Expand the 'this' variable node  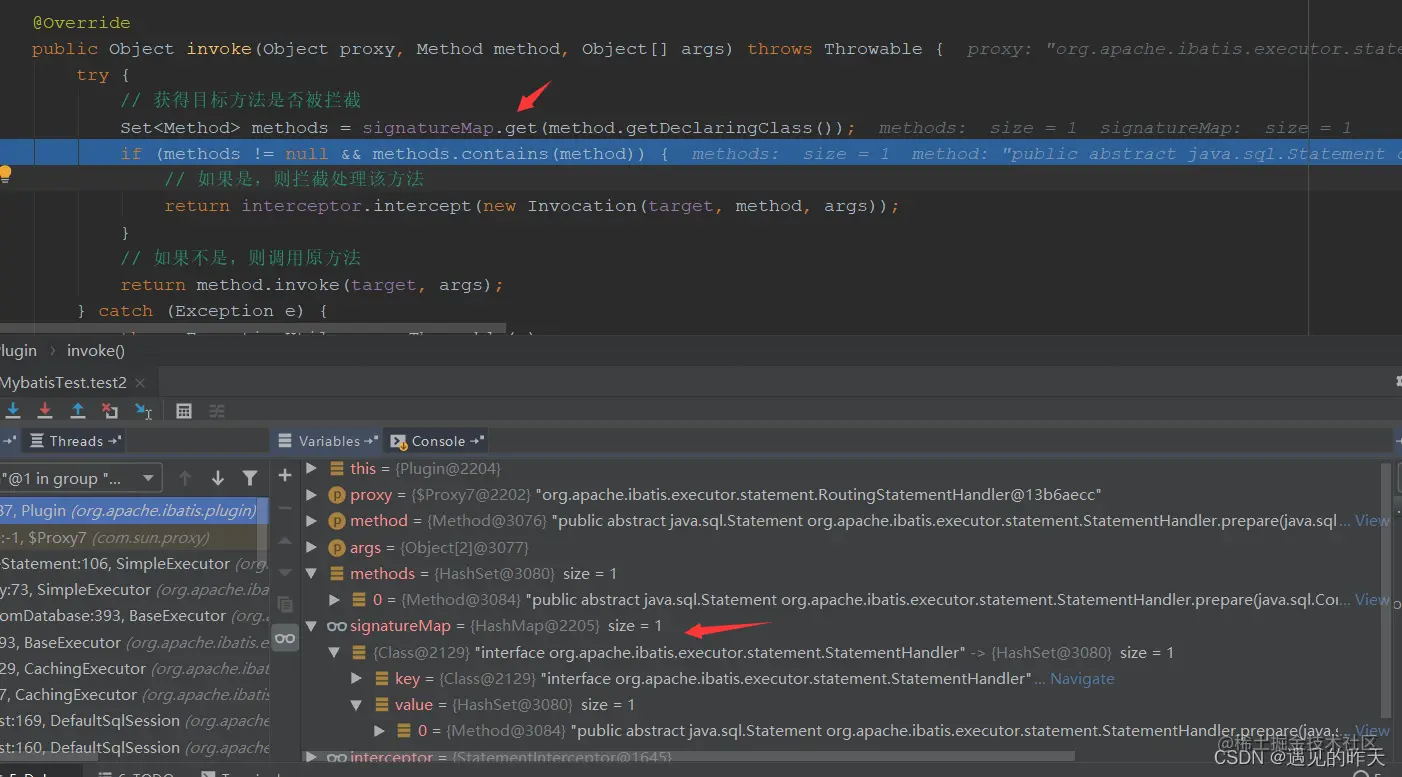[312, 468]
